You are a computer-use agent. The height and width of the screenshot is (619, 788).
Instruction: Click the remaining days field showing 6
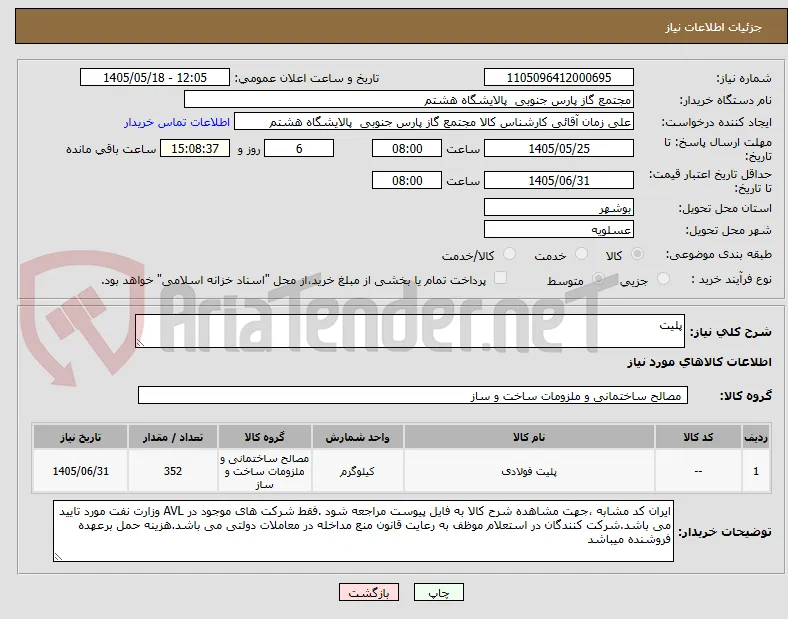click(299, 149)
